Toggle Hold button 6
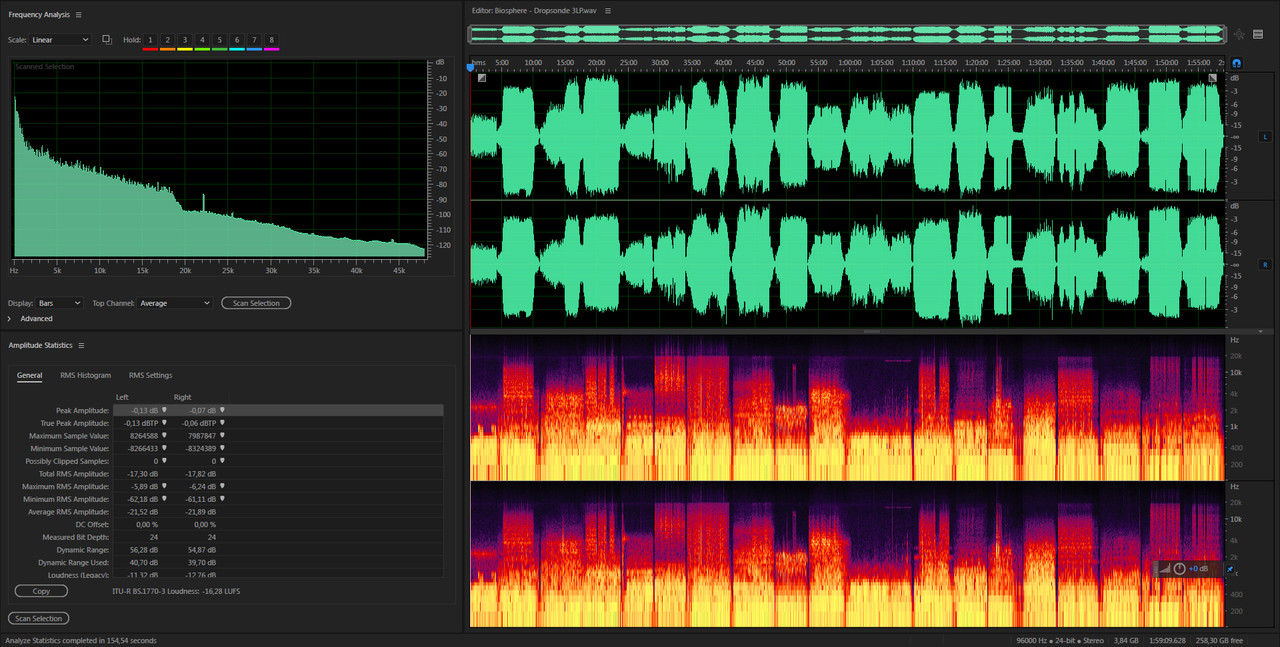Screen dimensions: 1280x647 237,40
